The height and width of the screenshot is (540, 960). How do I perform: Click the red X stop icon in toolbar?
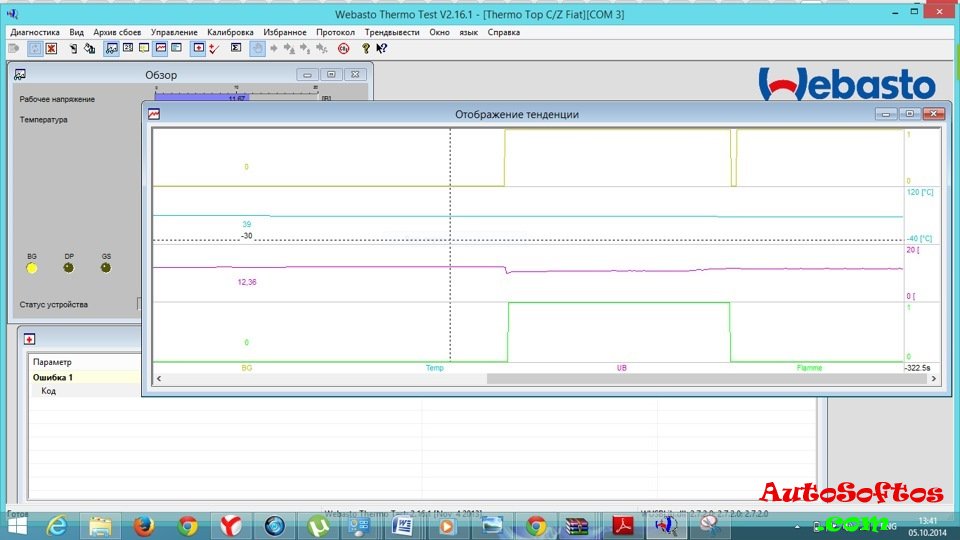click(x=51, y=48)
